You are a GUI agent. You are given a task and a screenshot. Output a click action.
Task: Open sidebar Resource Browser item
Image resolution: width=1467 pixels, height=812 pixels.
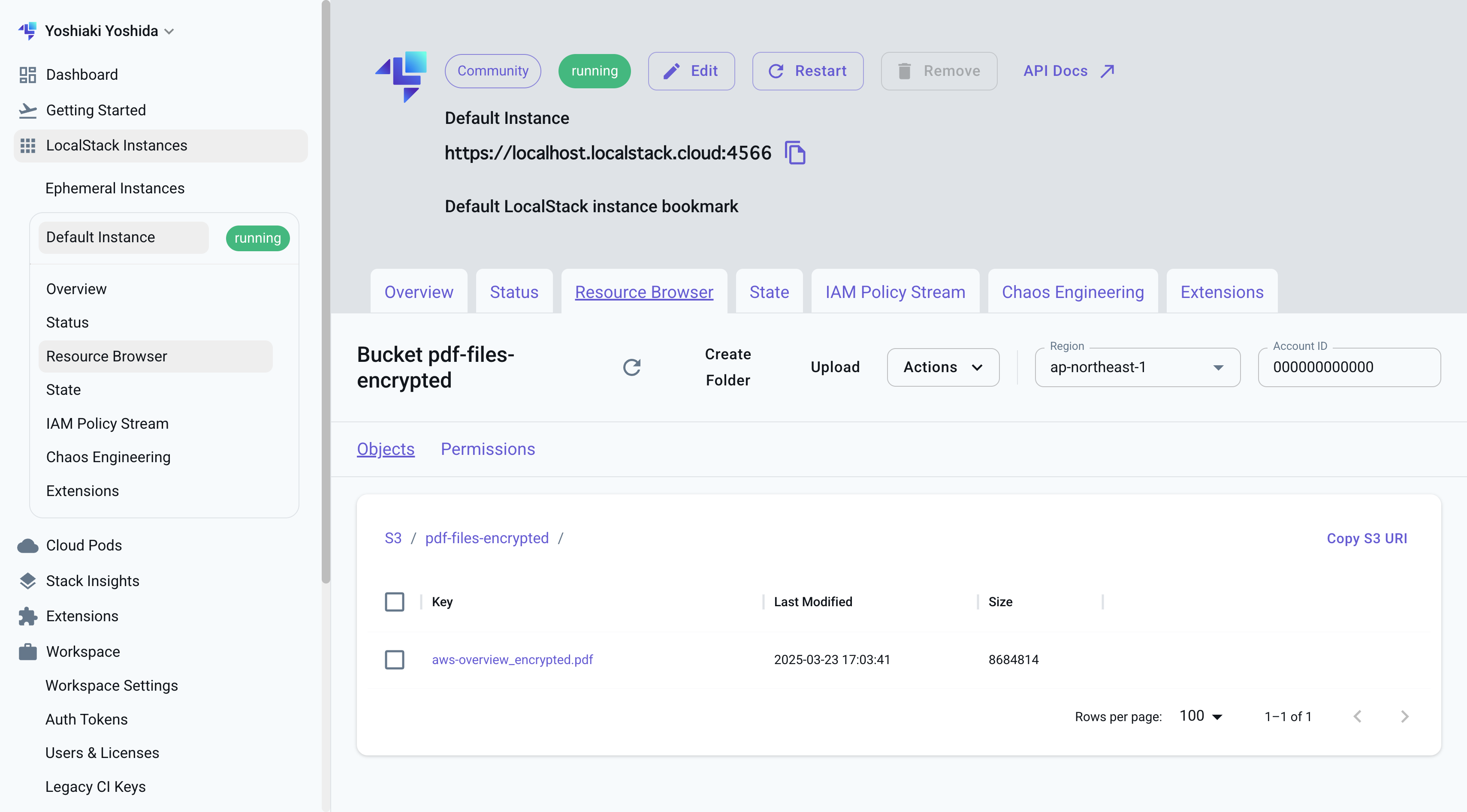point(155,357)
